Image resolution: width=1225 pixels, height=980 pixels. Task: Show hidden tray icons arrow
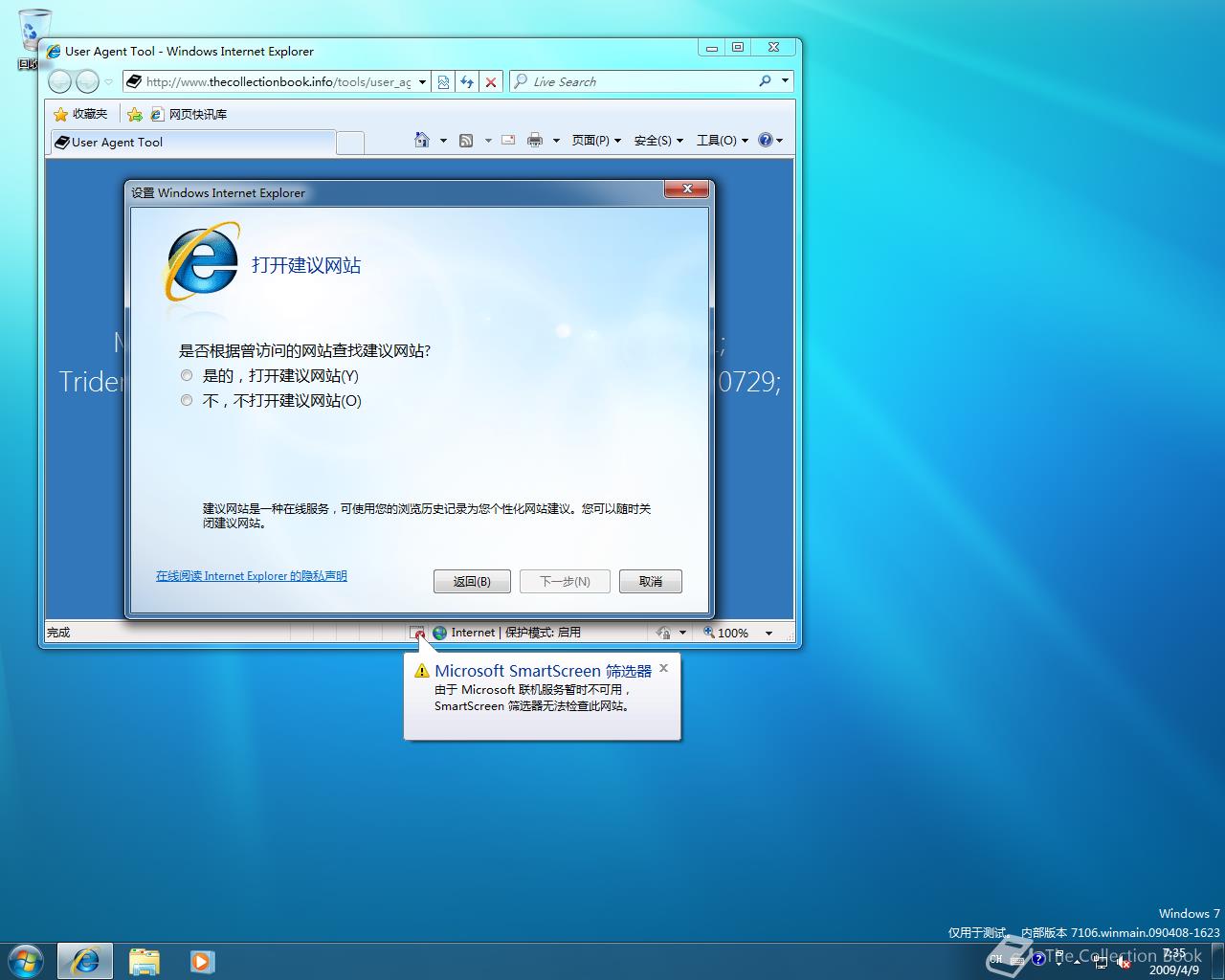[1078, 962]
